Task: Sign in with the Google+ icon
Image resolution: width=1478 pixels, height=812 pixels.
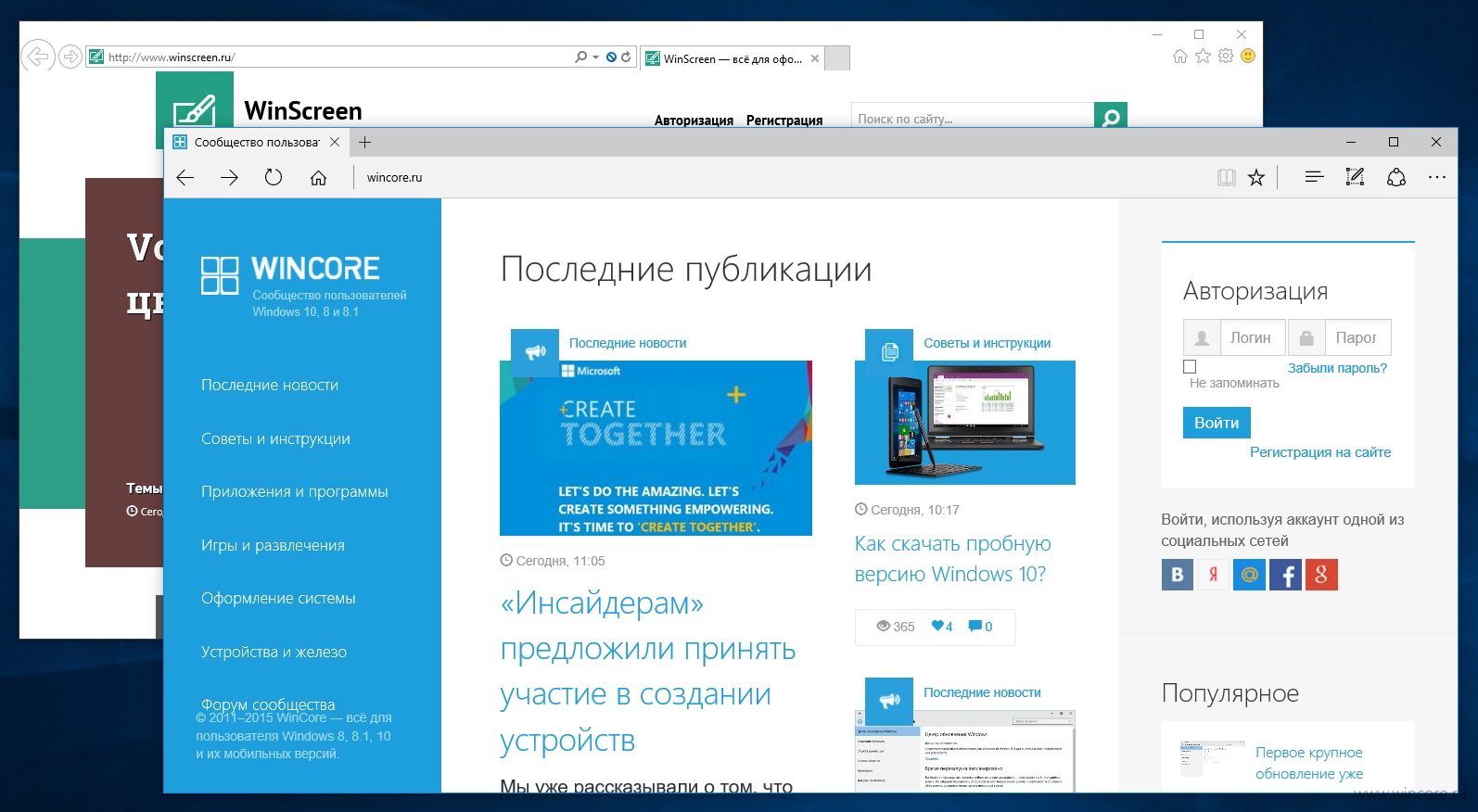Action: [x=1322, y=575]
